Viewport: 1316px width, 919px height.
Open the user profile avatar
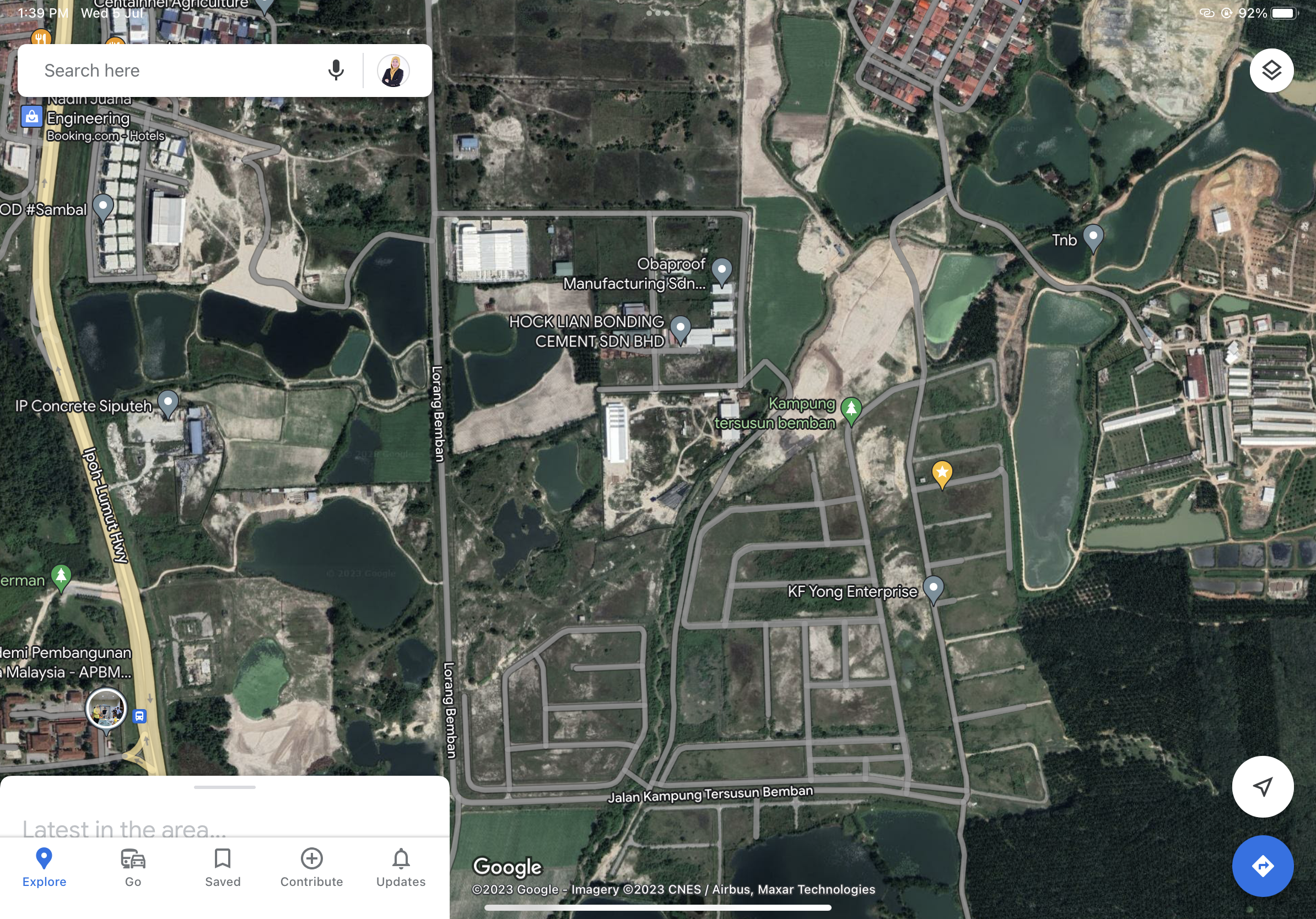pyautogui.click(x=393, y=71)
